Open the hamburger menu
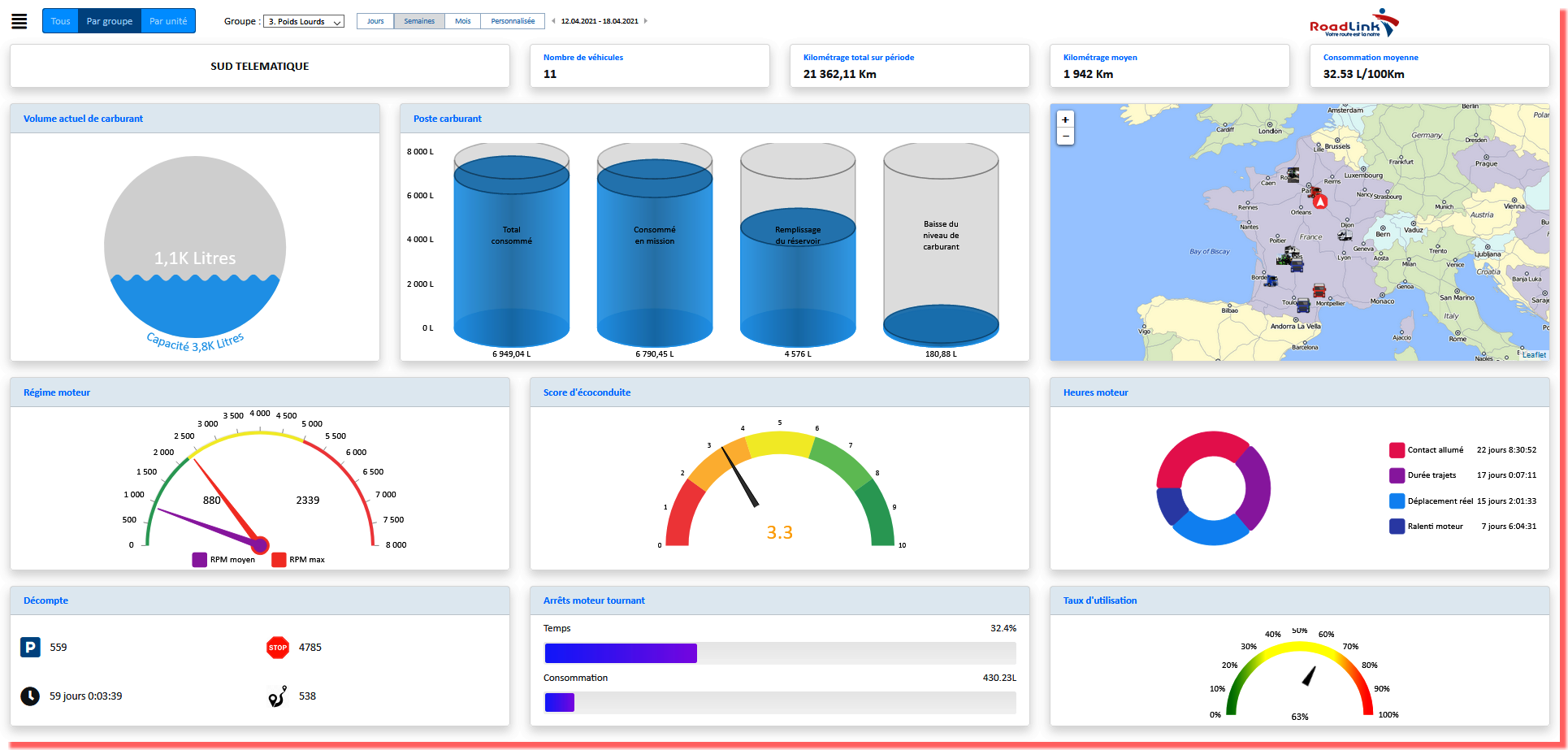This screenshot has width=1568, height=750. point(19,21)
